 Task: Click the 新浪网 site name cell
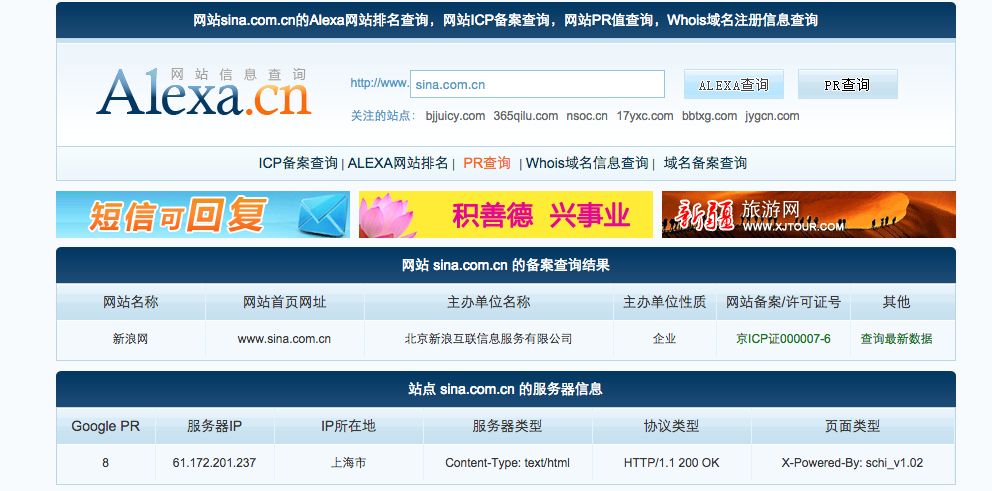130,339
